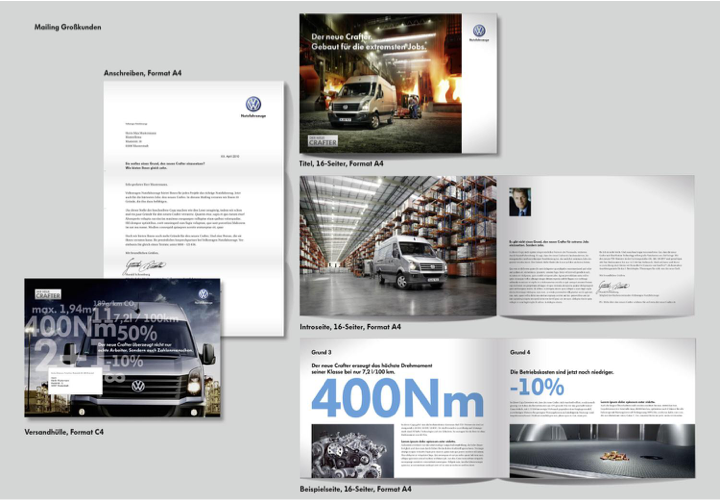This screenshot has width=720, height=500.
Task: Click the 'Versandhülle, Format C4' caption
Action: [x=64, y=432]
